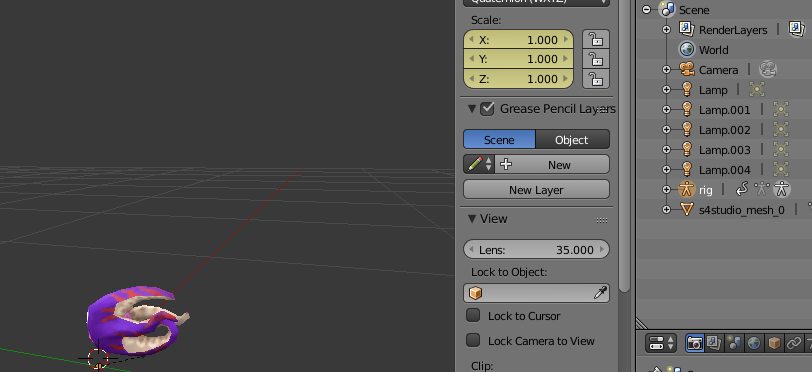Screen dimensions: 812x372
Task: Click the orange cube icon in Lock to Object
Action: [x=475, y=293]
